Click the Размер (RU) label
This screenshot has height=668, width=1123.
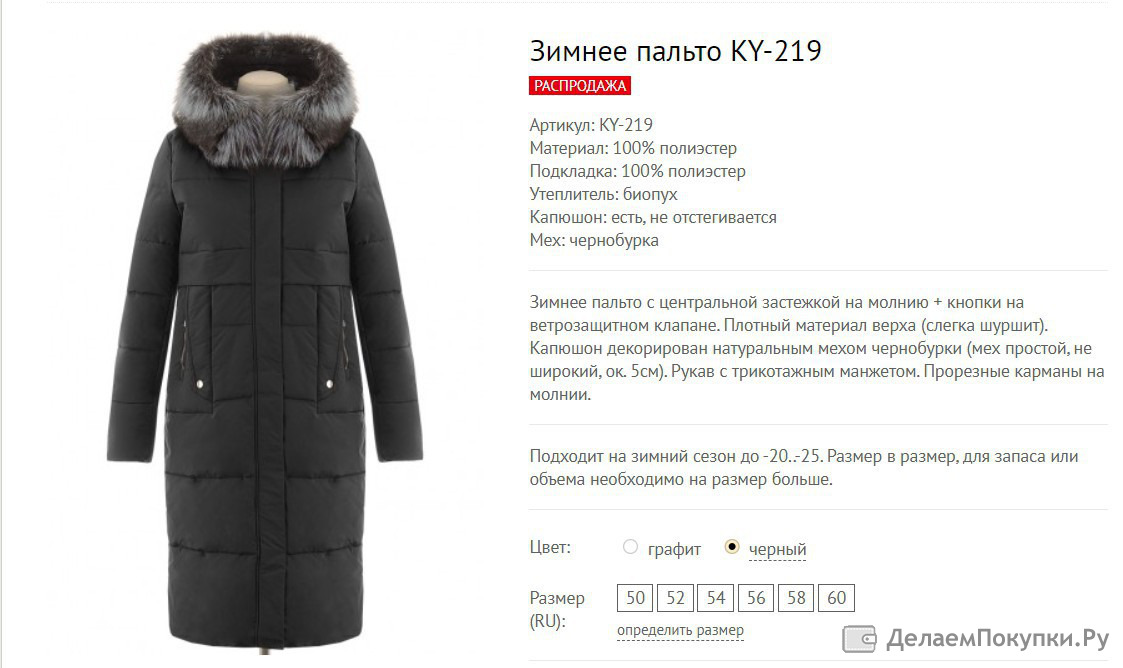[x=557, y=609]
